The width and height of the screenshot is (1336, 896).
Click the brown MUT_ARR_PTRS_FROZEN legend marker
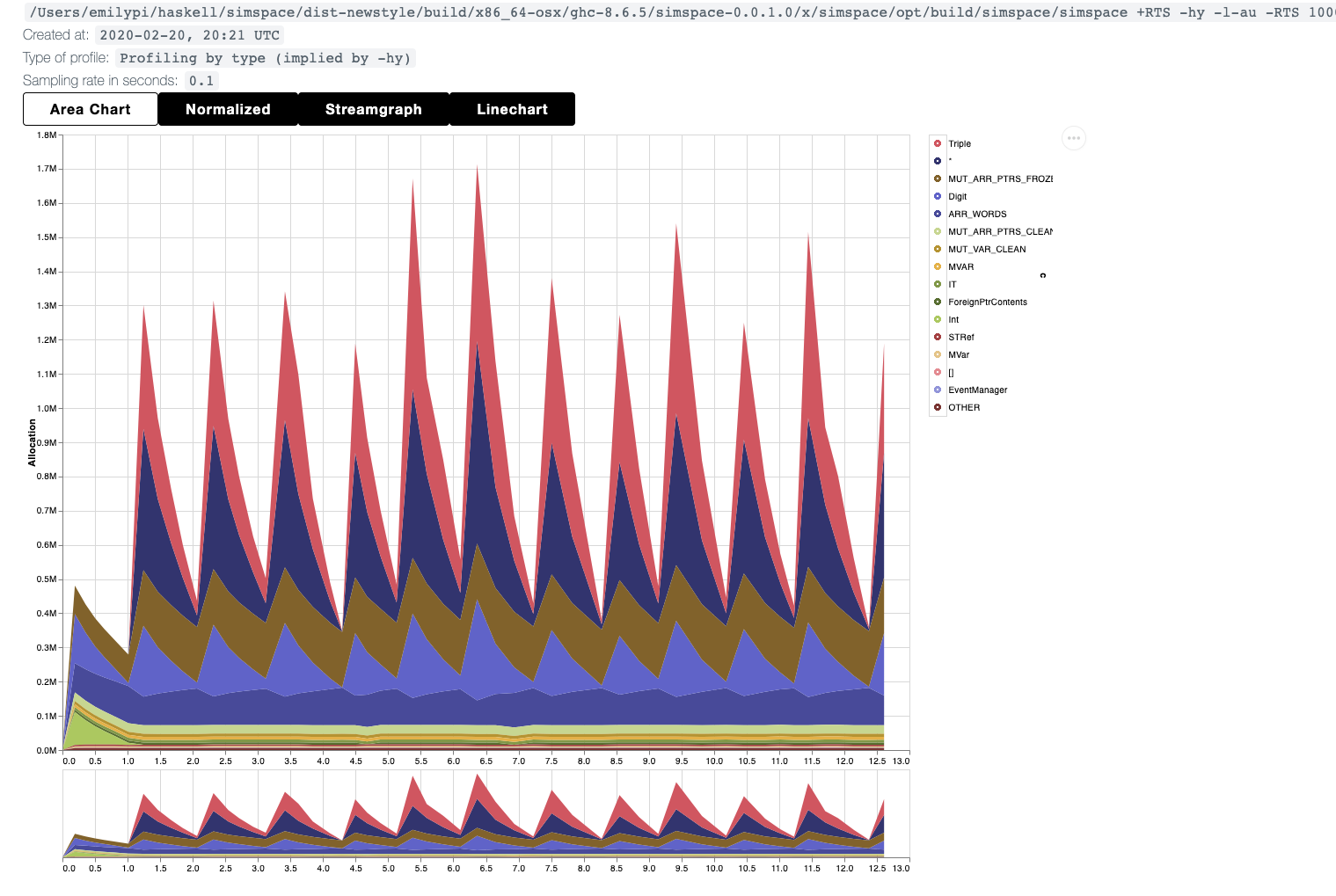click(938, 178)
